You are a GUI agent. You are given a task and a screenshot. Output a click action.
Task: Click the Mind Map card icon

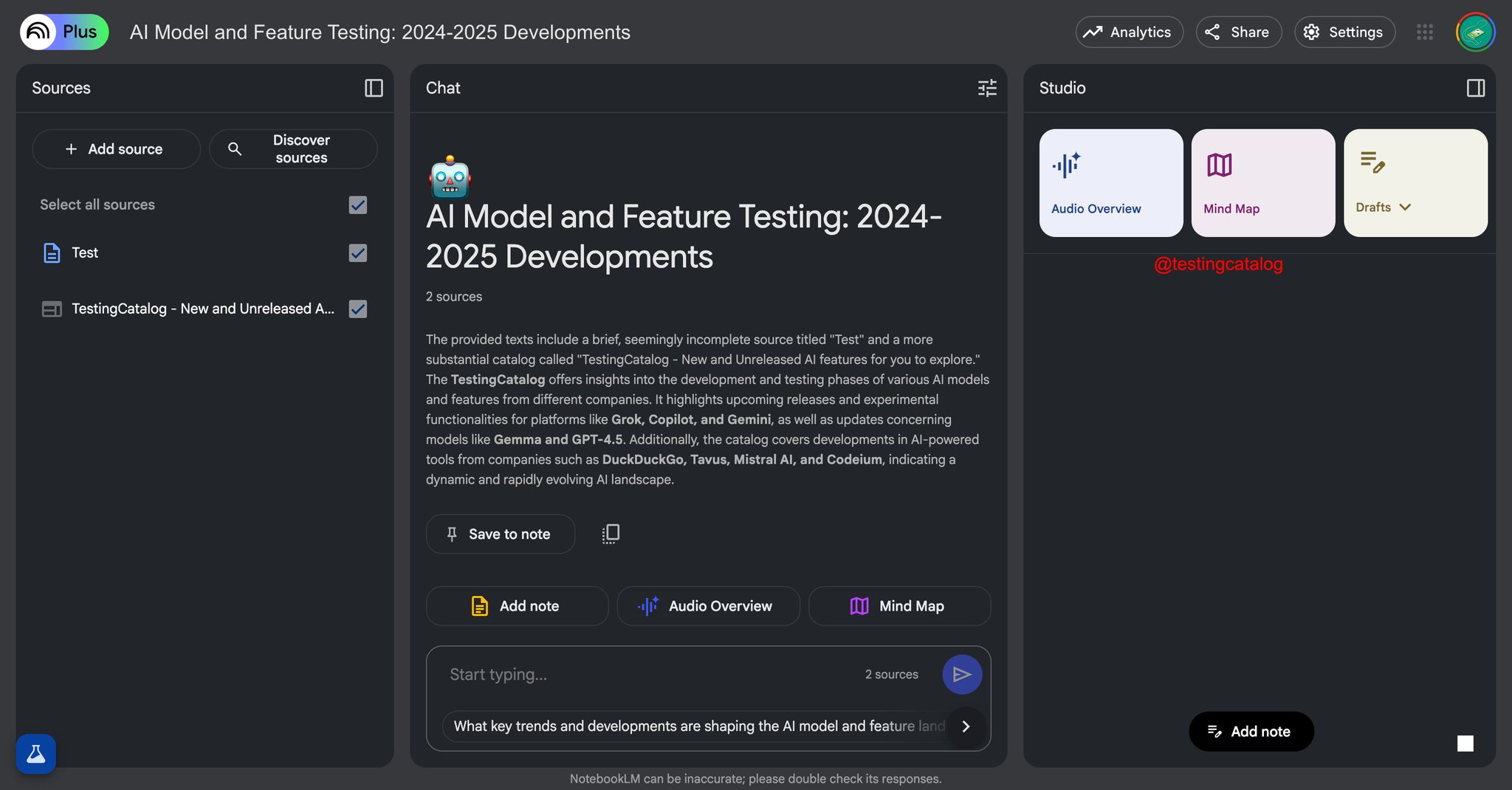point(1220,165)
